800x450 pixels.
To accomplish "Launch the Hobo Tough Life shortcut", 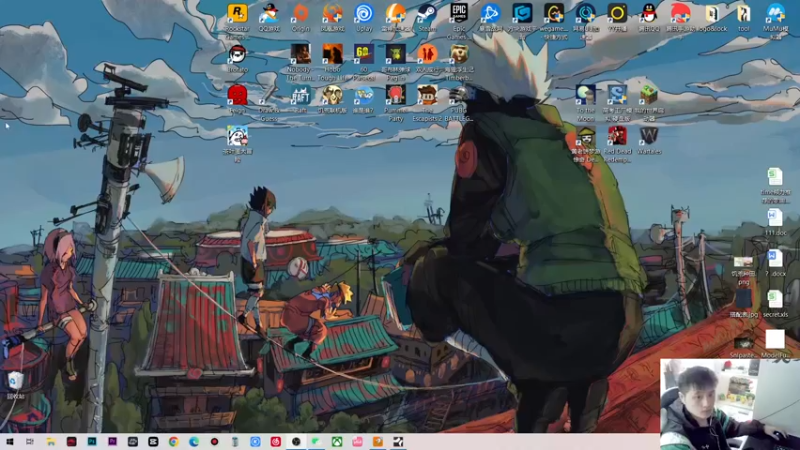I will 332,54.
